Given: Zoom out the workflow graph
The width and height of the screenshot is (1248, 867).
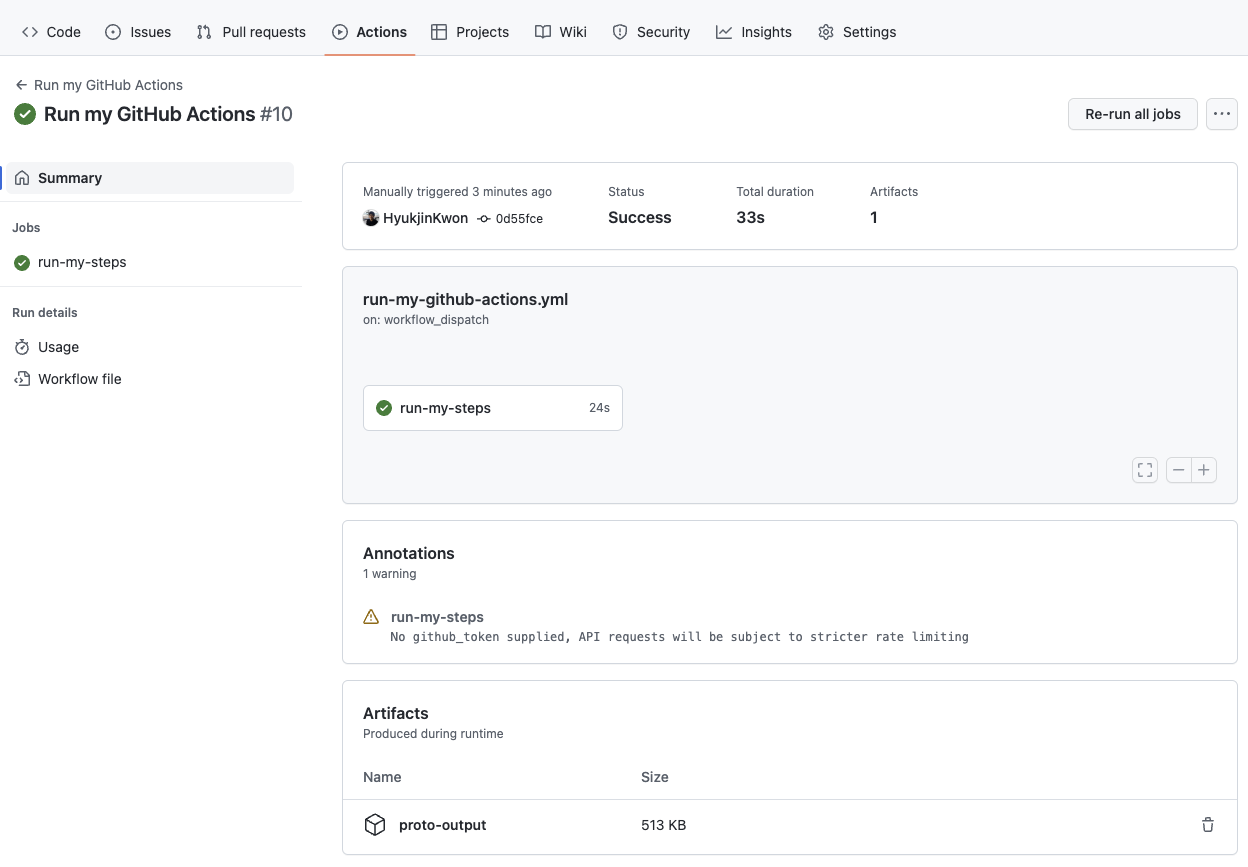Looking at the screenshot, I should 1179,470.
